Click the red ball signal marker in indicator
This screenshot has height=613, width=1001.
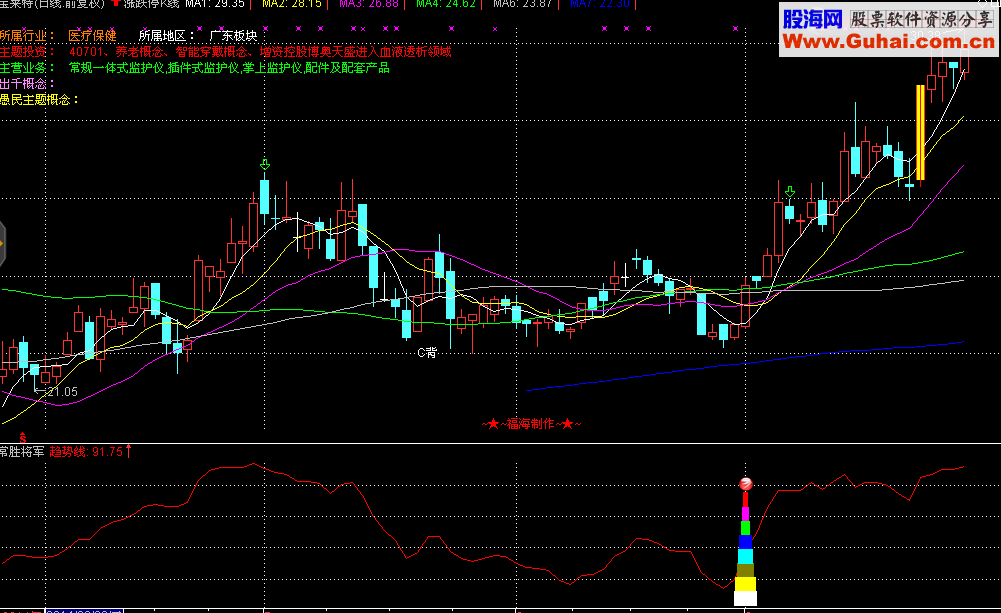(746, 483)
